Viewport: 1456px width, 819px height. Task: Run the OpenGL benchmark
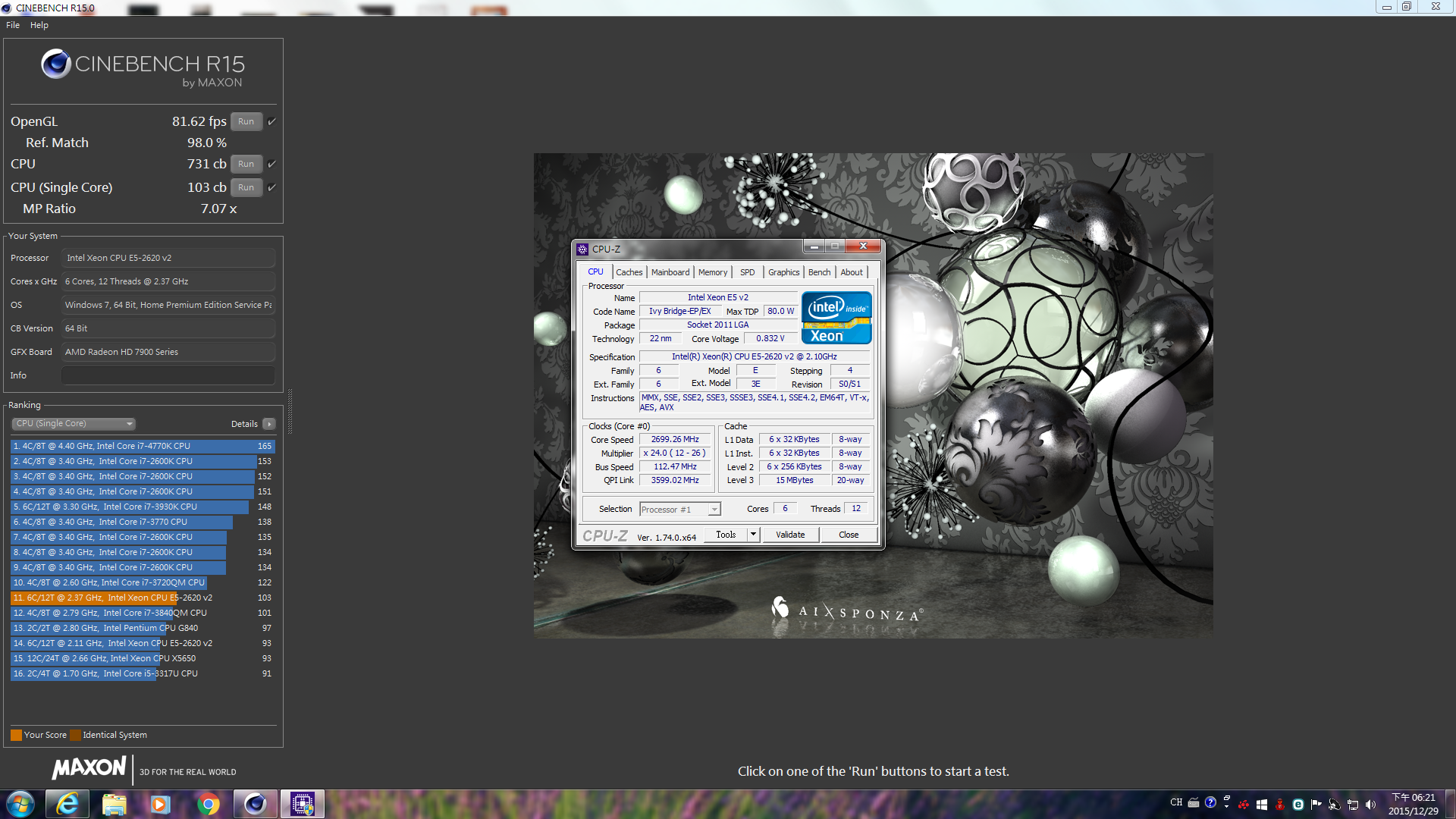point(246,121)
